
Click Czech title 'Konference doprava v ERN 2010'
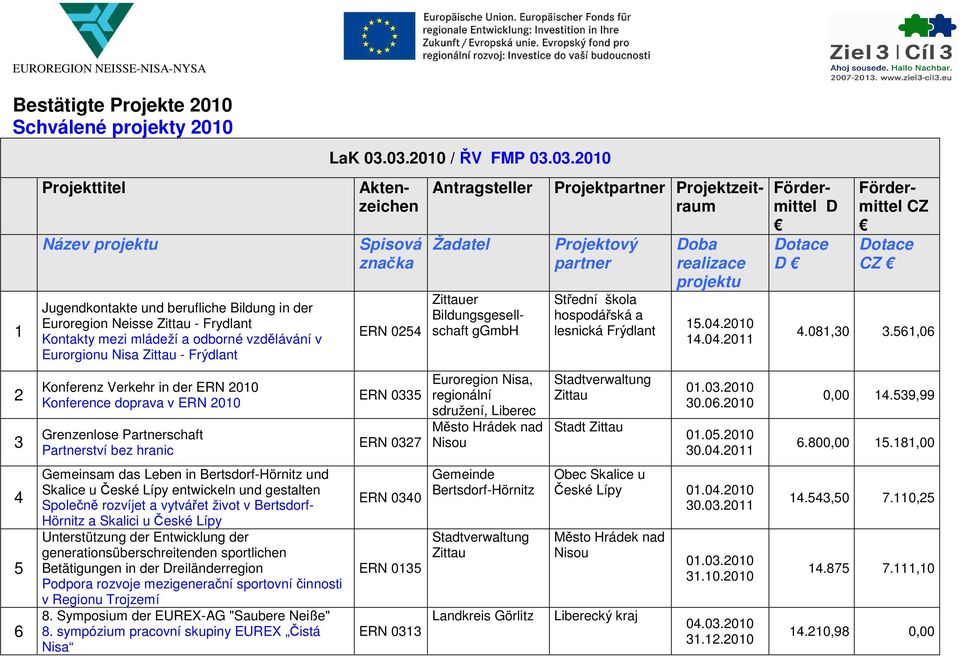[141, 403]
